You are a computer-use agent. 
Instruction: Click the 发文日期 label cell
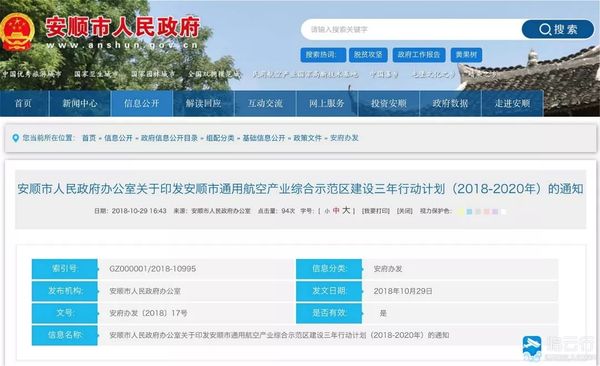pyautogui.click(x=329, y=291)
